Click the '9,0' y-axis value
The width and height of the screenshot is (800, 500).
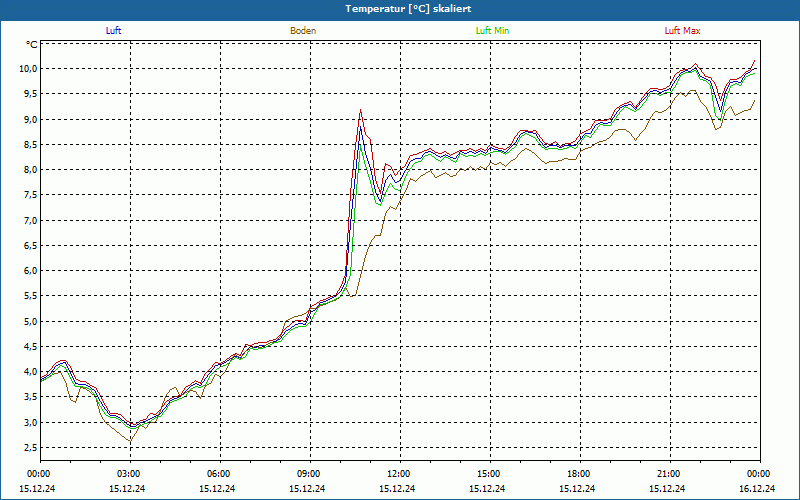click(x=30, y=119)
